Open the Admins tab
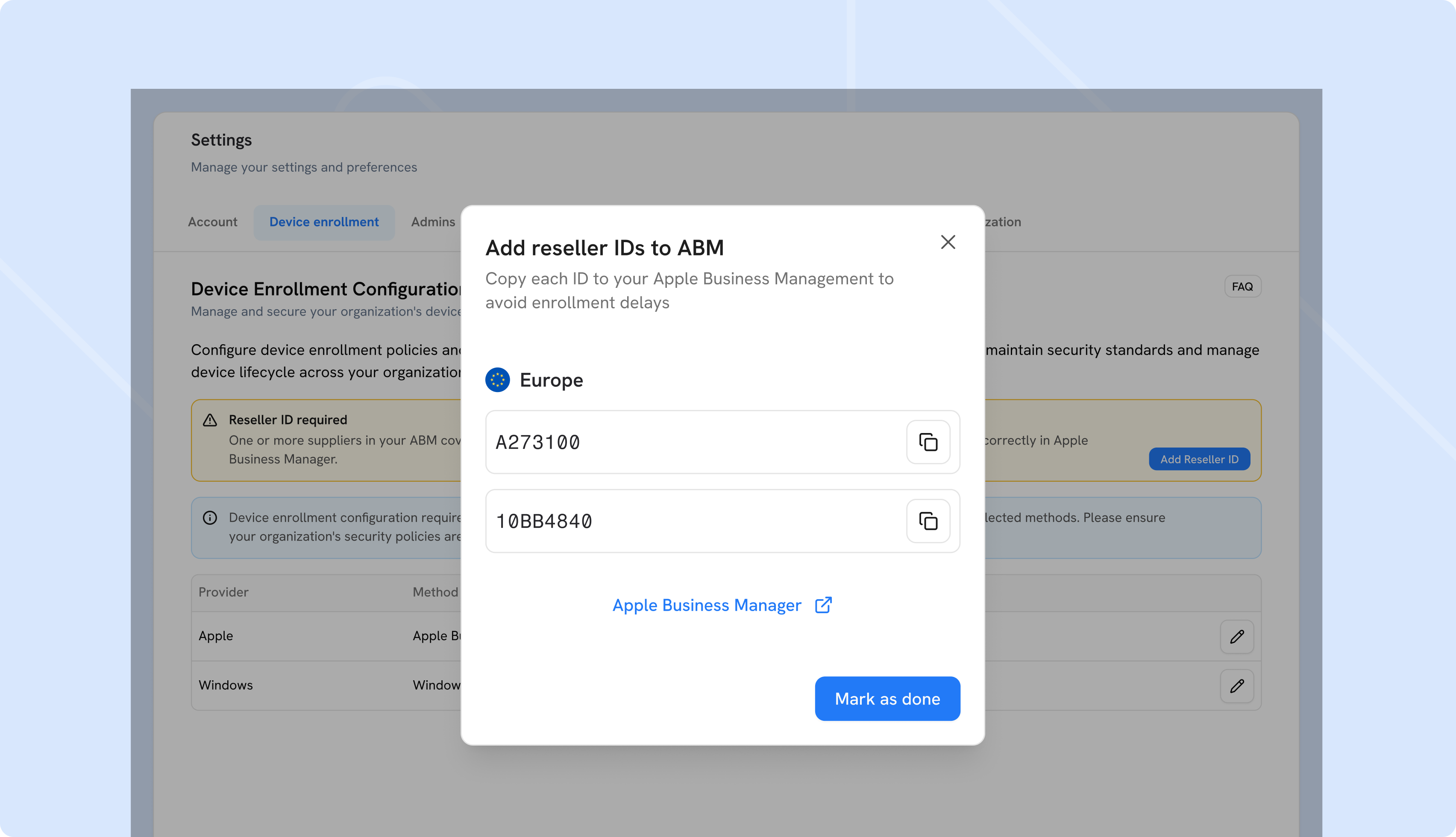This screenshot has width=1456, height=837. [433, 222]
